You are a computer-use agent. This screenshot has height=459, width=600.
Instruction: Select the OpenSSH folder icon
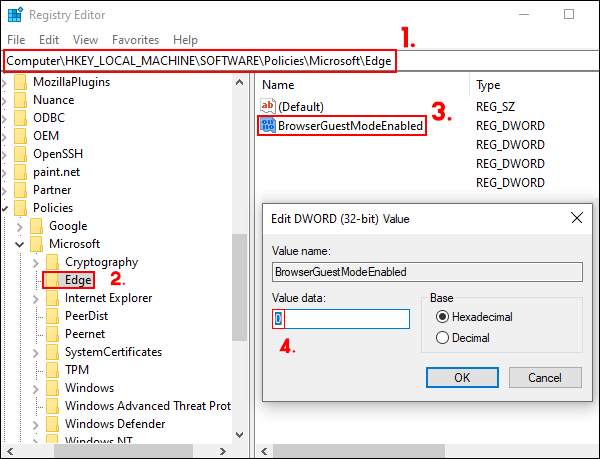tap(21, 154)
